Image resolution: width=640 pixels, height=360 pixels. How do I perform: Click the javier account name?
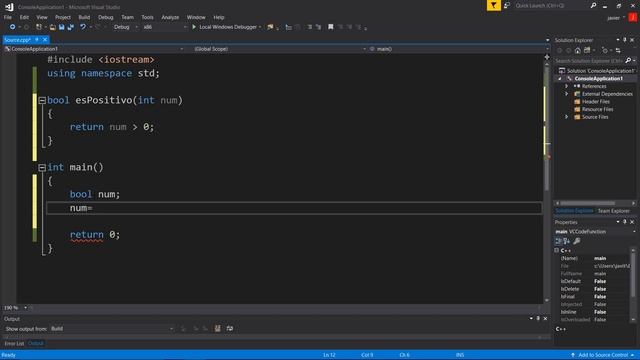tap(613, 18)
